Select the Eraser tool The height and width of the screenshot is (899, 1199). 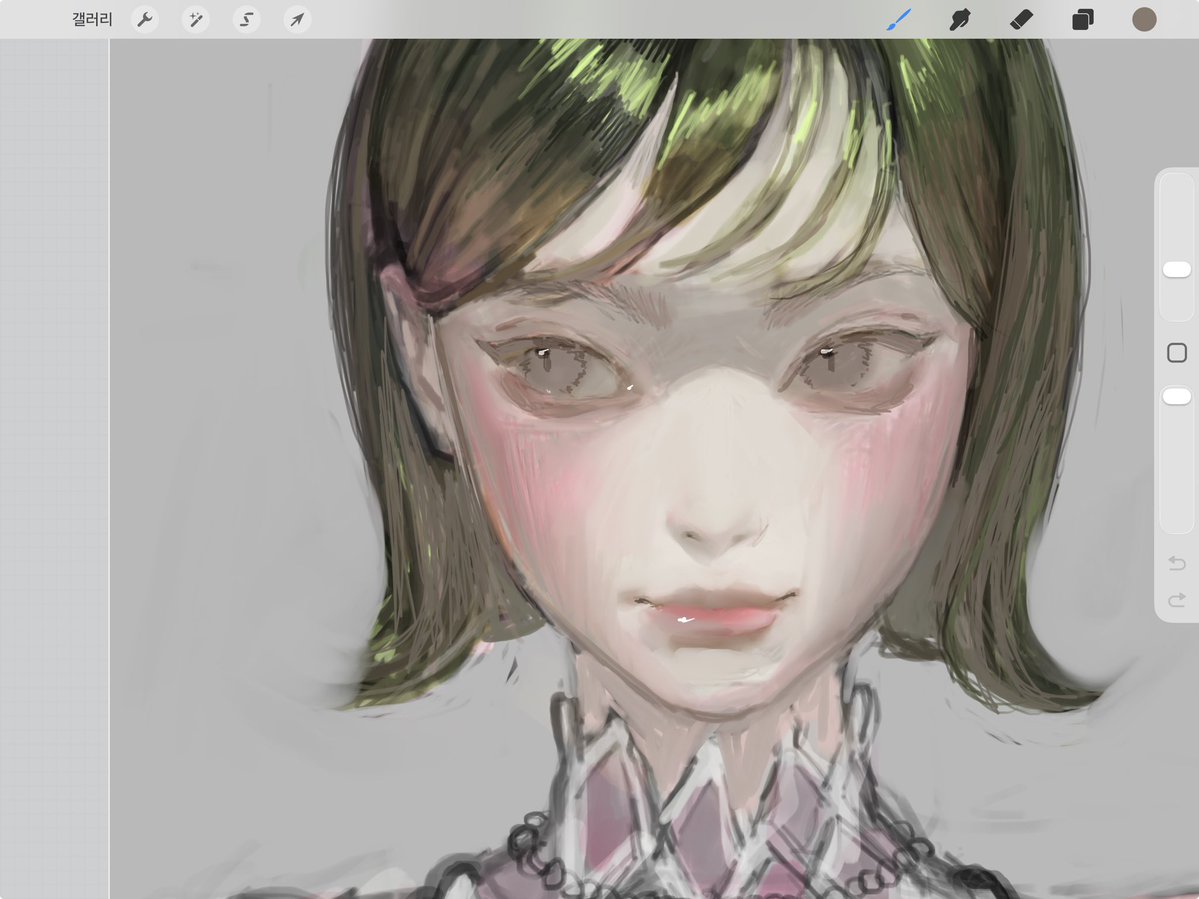1022,19
